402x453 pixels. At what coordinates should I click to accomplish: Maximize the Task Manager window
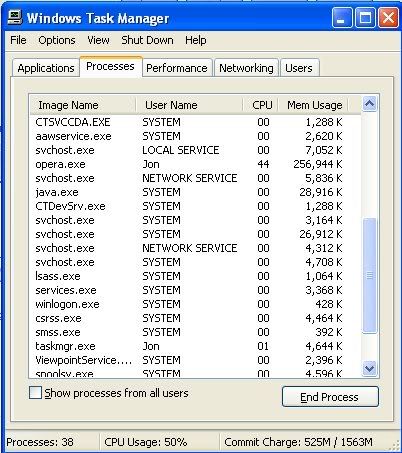point(365,18)
